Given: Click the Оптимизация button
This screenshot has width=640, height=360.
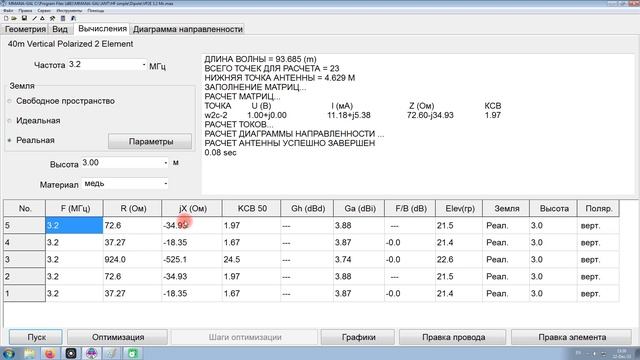Looking at the screenshot, I should click(x=118, y=337).
